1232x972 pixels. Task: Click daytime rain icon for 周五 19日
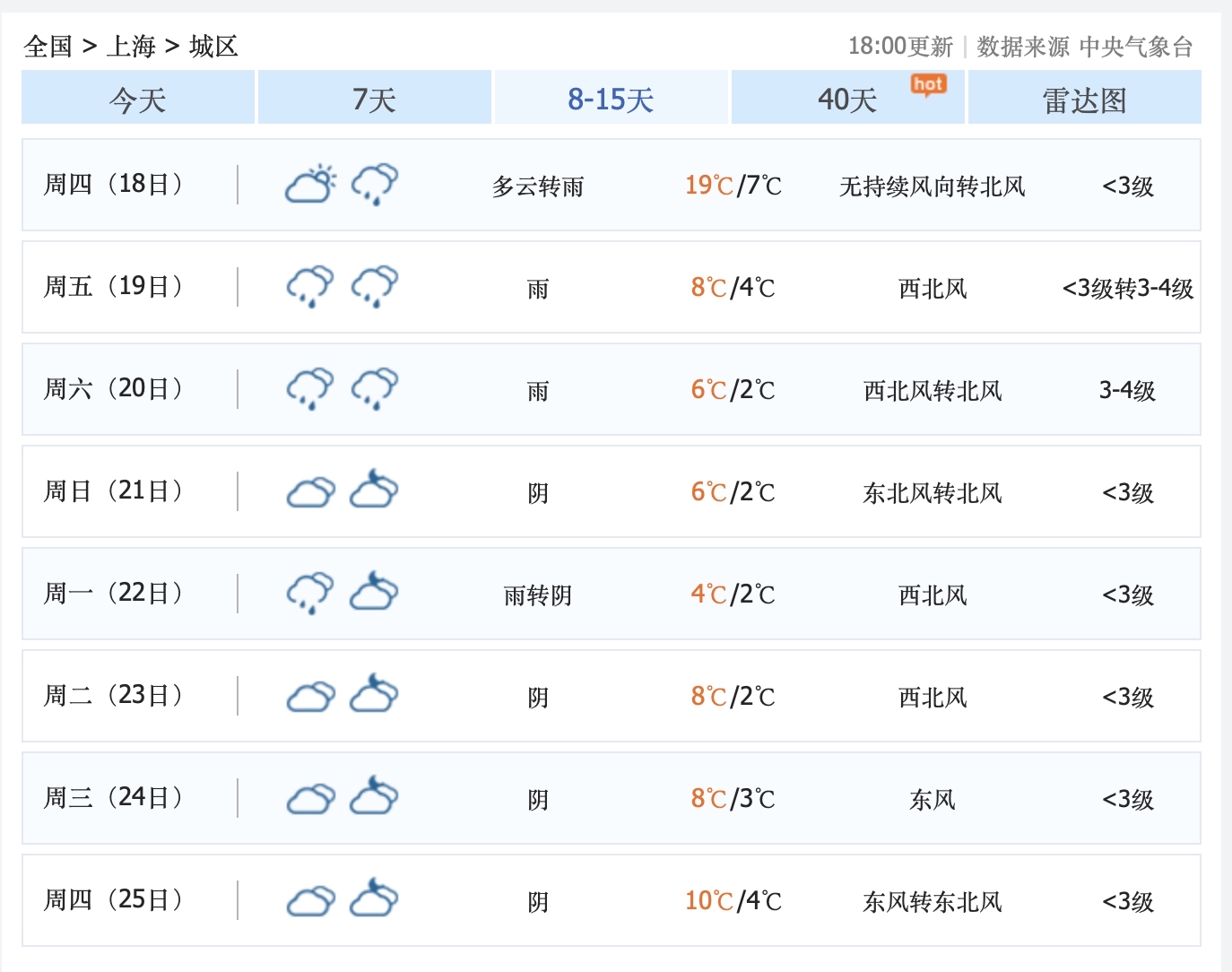(x=310, y=286)
